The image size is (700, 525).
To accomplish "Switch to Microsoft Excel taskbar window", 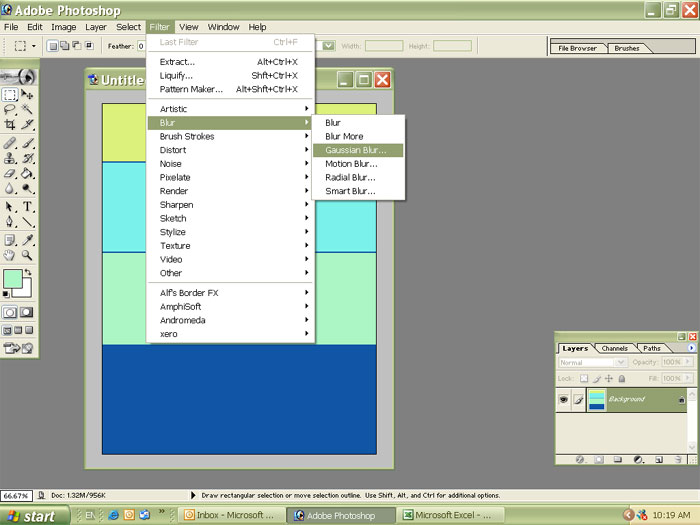I will [452, 515].
